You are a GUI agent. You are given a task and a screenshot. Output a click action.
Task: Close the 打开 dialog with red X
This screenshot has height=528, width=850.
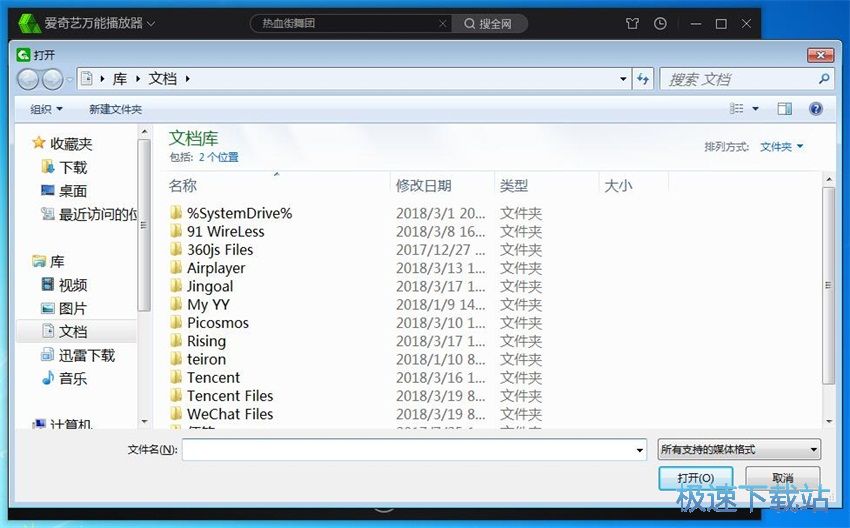[821, 55]
